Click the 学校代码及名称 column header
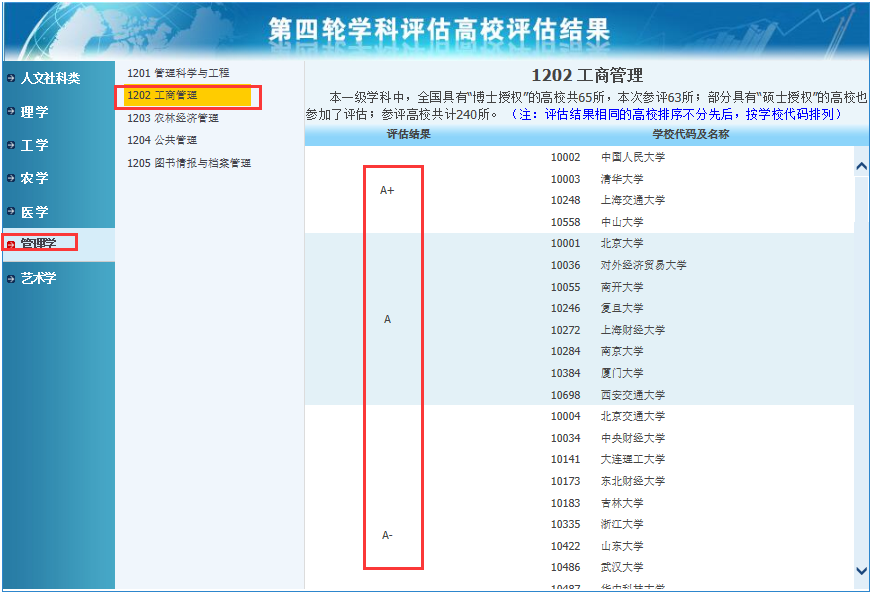This screenshot has height=592, width=879. click(x=691, y=134)
